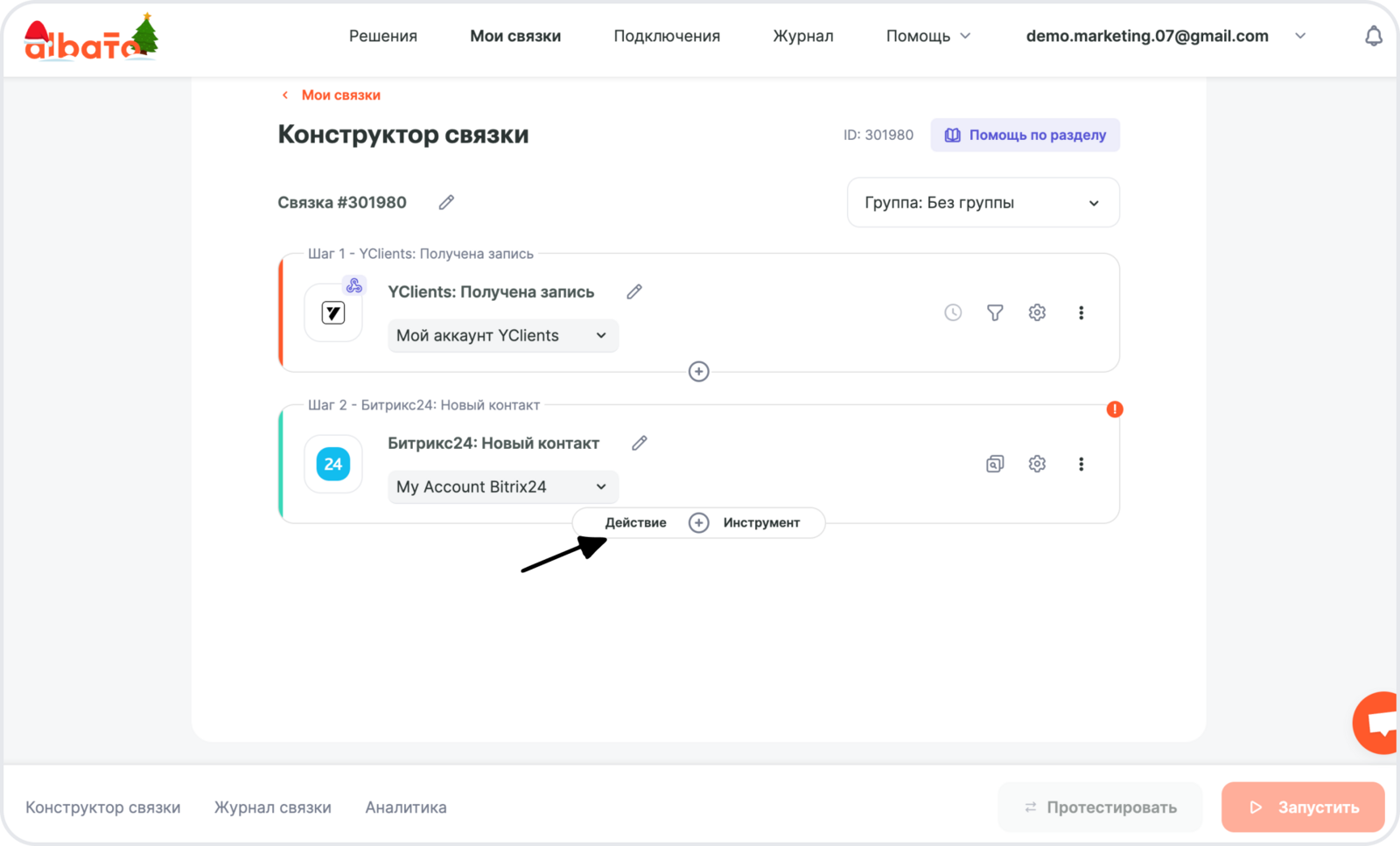Click the notification bell icon
The height and width of the screenshot is (846, 1400).
coord(1374,36)
